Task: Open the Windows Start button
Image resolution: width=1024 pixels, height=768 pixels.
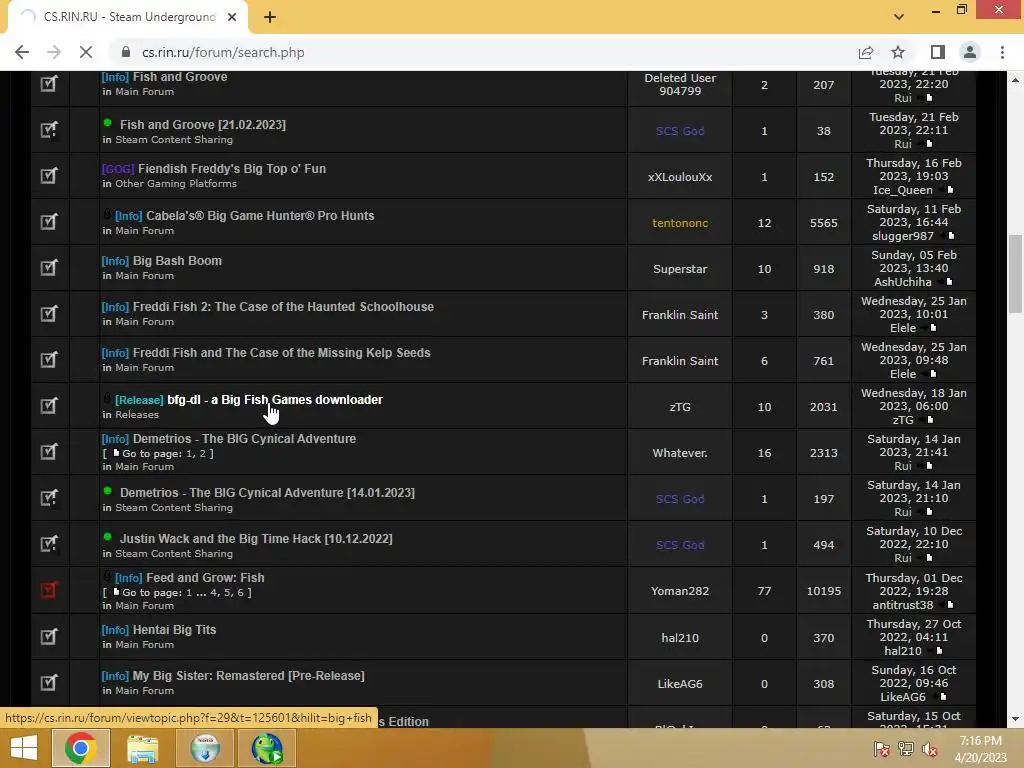Action: coord(24,748)
